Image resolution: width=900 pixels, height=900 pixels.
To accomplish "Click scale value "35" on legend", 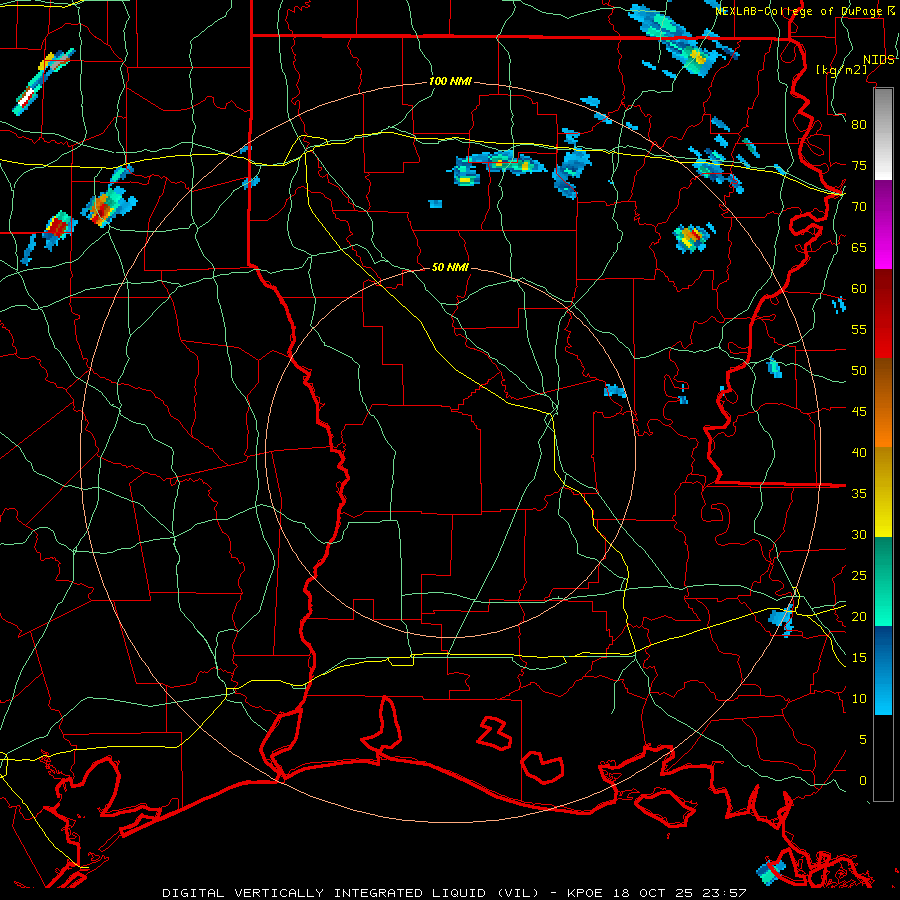I will (859, 494).
